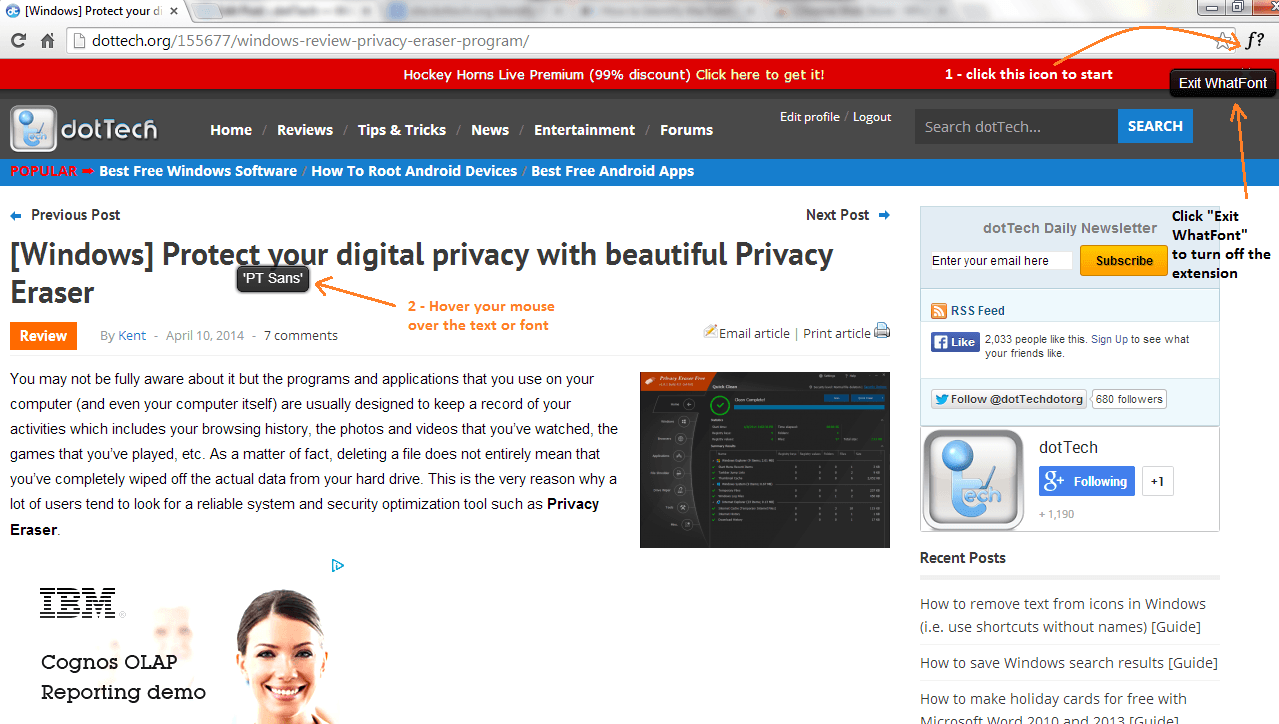Click the Follow @dotTechdotorg Twitter button
This screenshot has width=1279, height=724.
click(x=1009, y=399)
